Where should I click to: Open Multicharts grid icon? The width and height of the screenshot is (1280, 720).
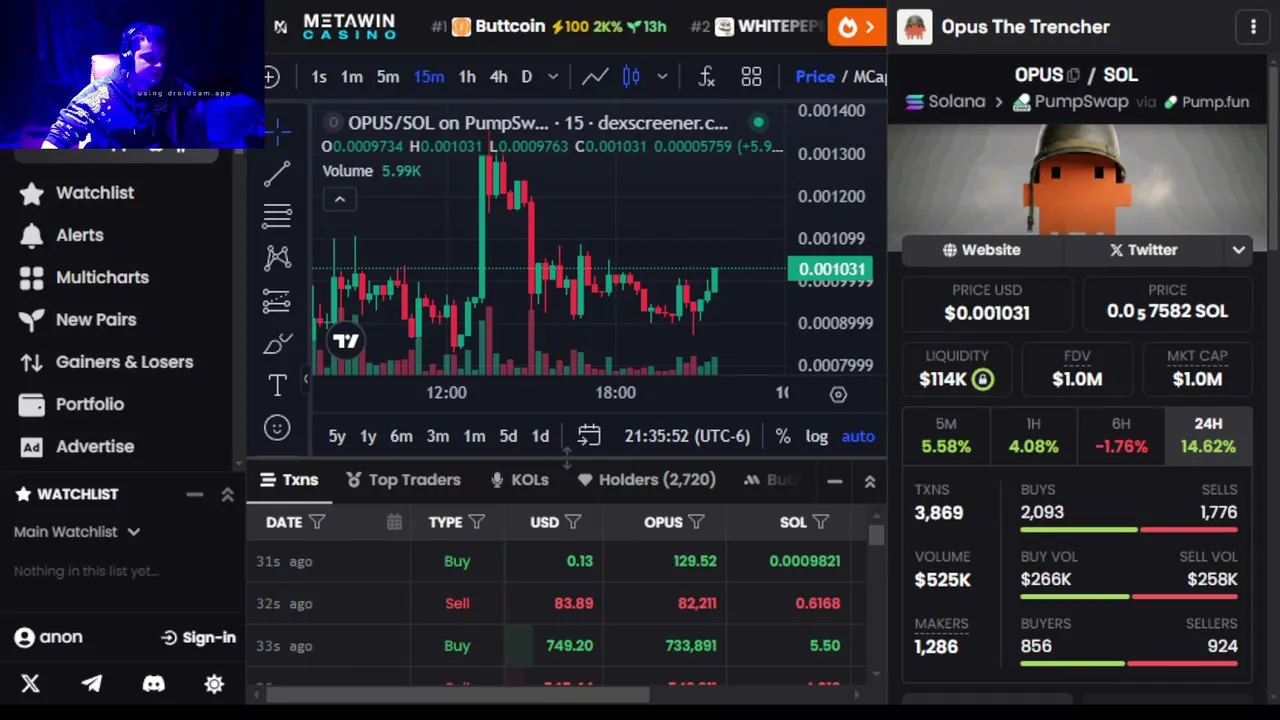(x=32, y=278)
